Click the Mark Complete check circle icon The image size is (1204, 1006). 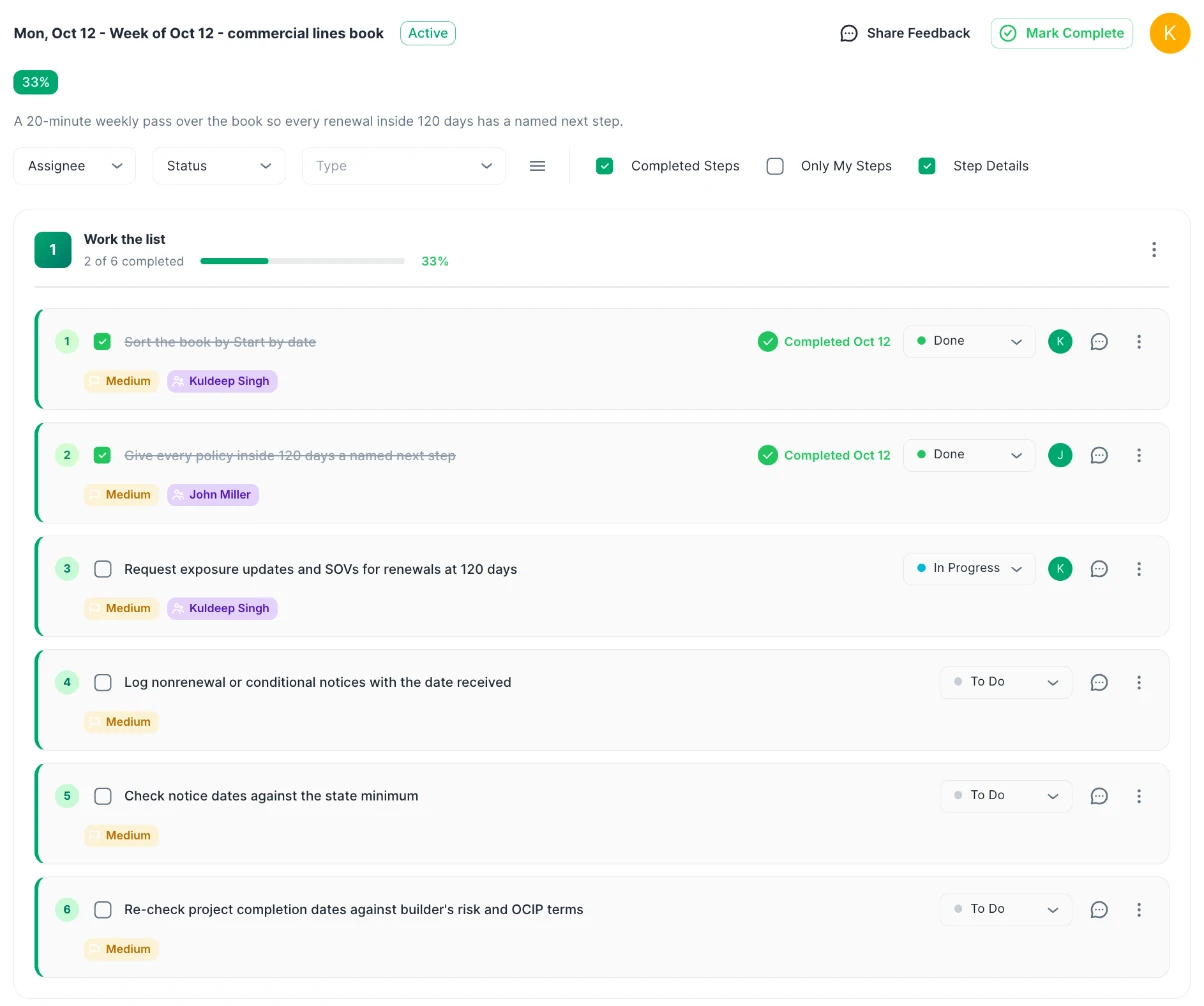pyautogui.click(x=1008, y=33)
